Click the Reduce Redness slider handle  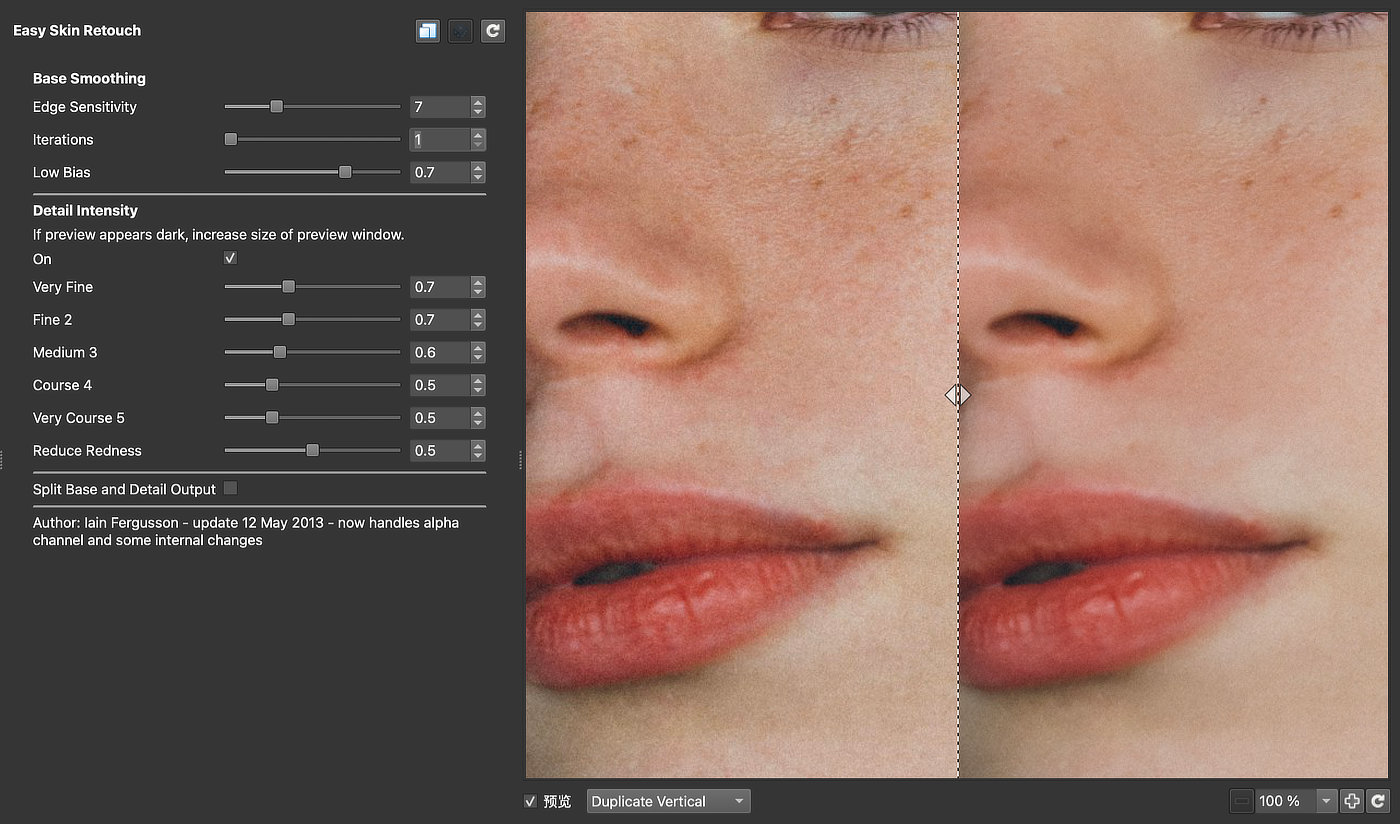(x=312, y=450)
